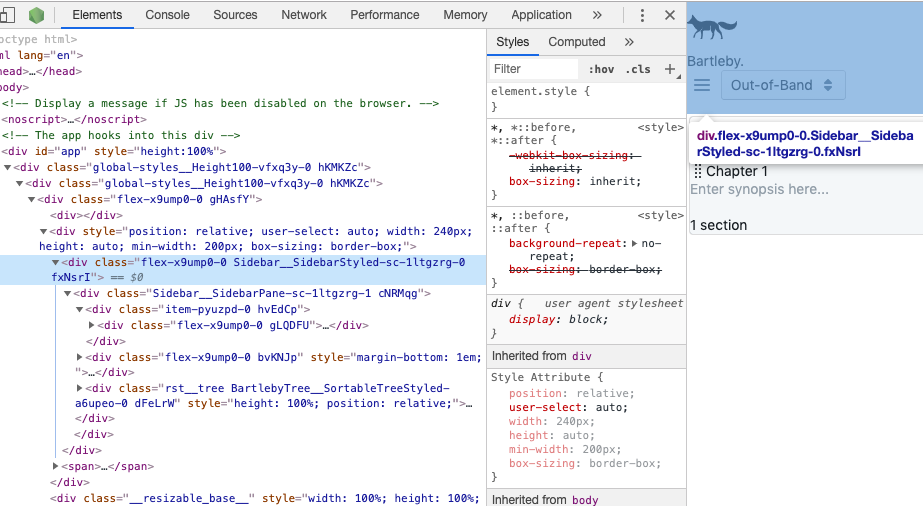Collapse the item-pyuzpd-0 hvEdCp div

(79, 309)
